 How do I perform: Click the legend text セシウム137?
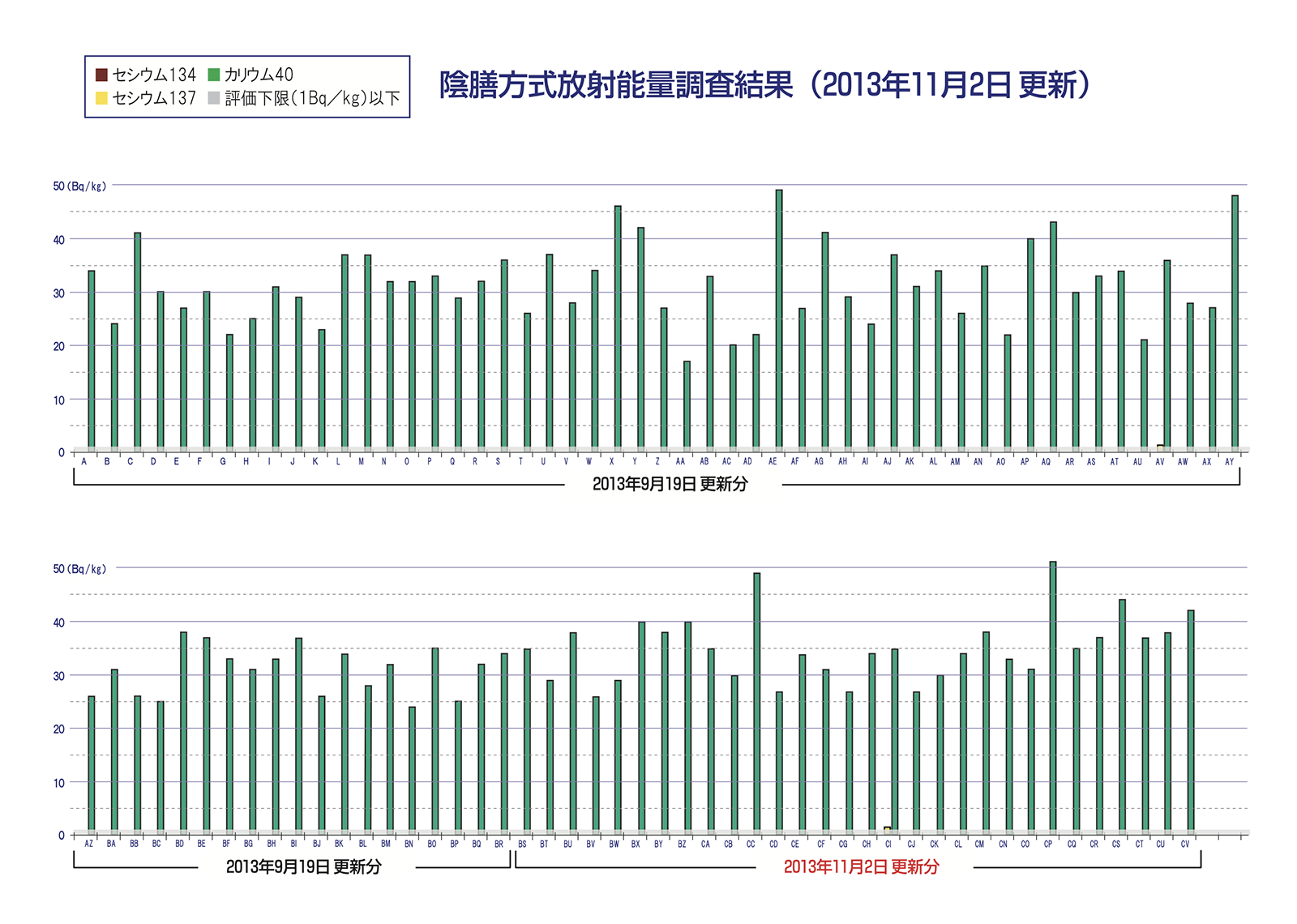point(154,98)
